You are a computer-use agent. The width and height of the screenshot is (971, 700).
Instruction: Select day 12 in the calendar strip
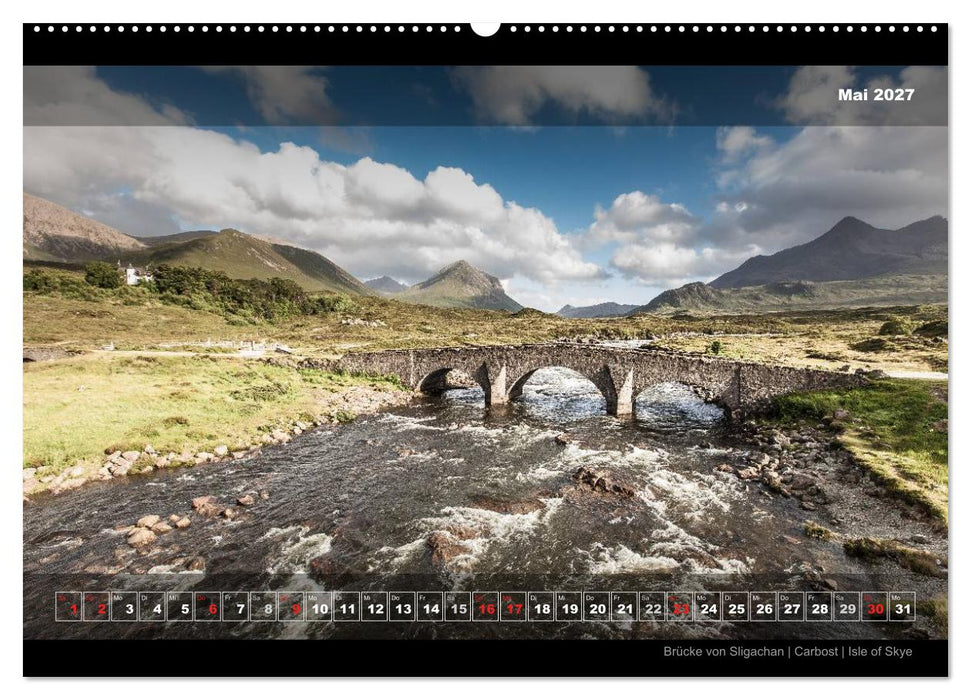(x=375, y=606)
